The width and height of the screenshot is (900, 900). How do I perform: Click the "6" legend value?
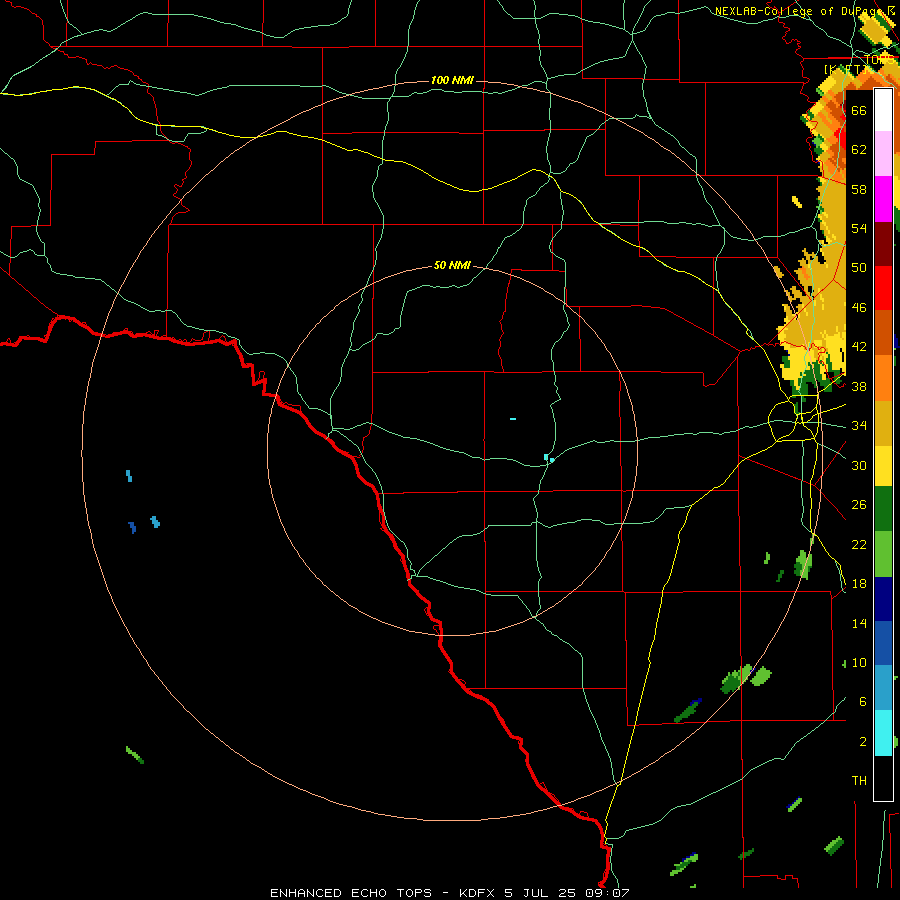(862, 701)
